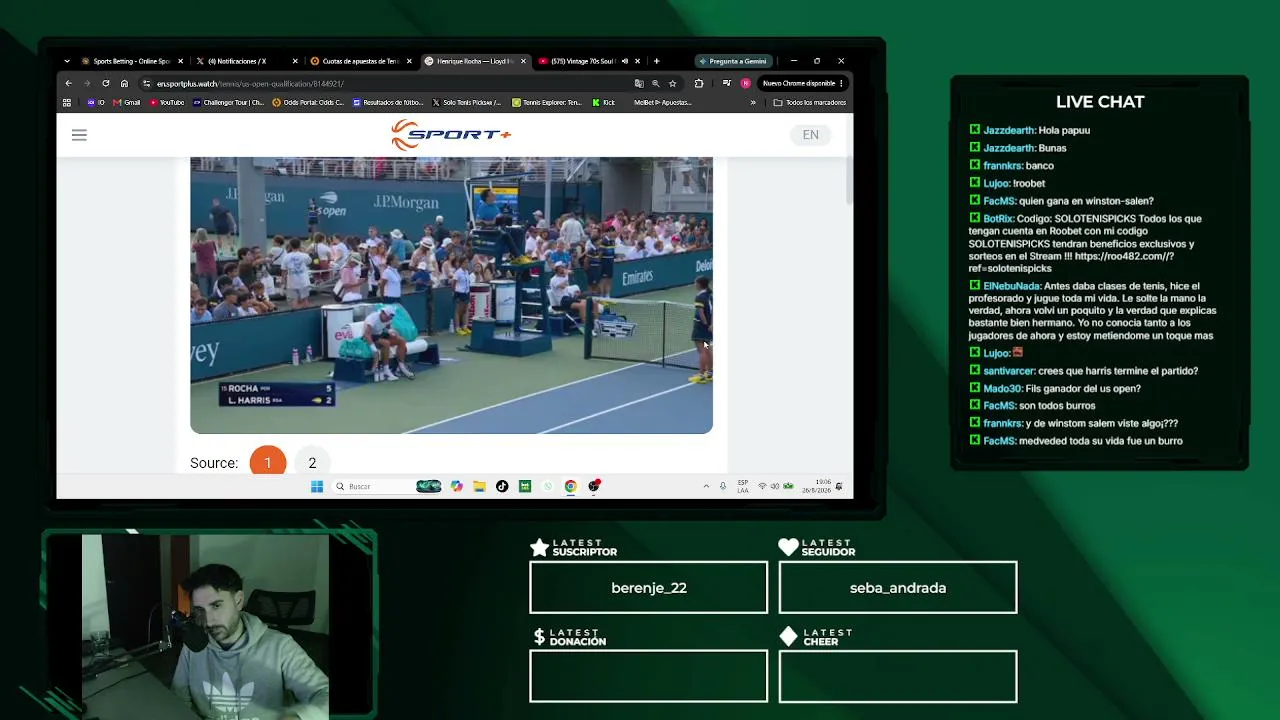Viewport: 1280px width, 720px height.
Task: Reload the current page
Action: coord(105,83)
